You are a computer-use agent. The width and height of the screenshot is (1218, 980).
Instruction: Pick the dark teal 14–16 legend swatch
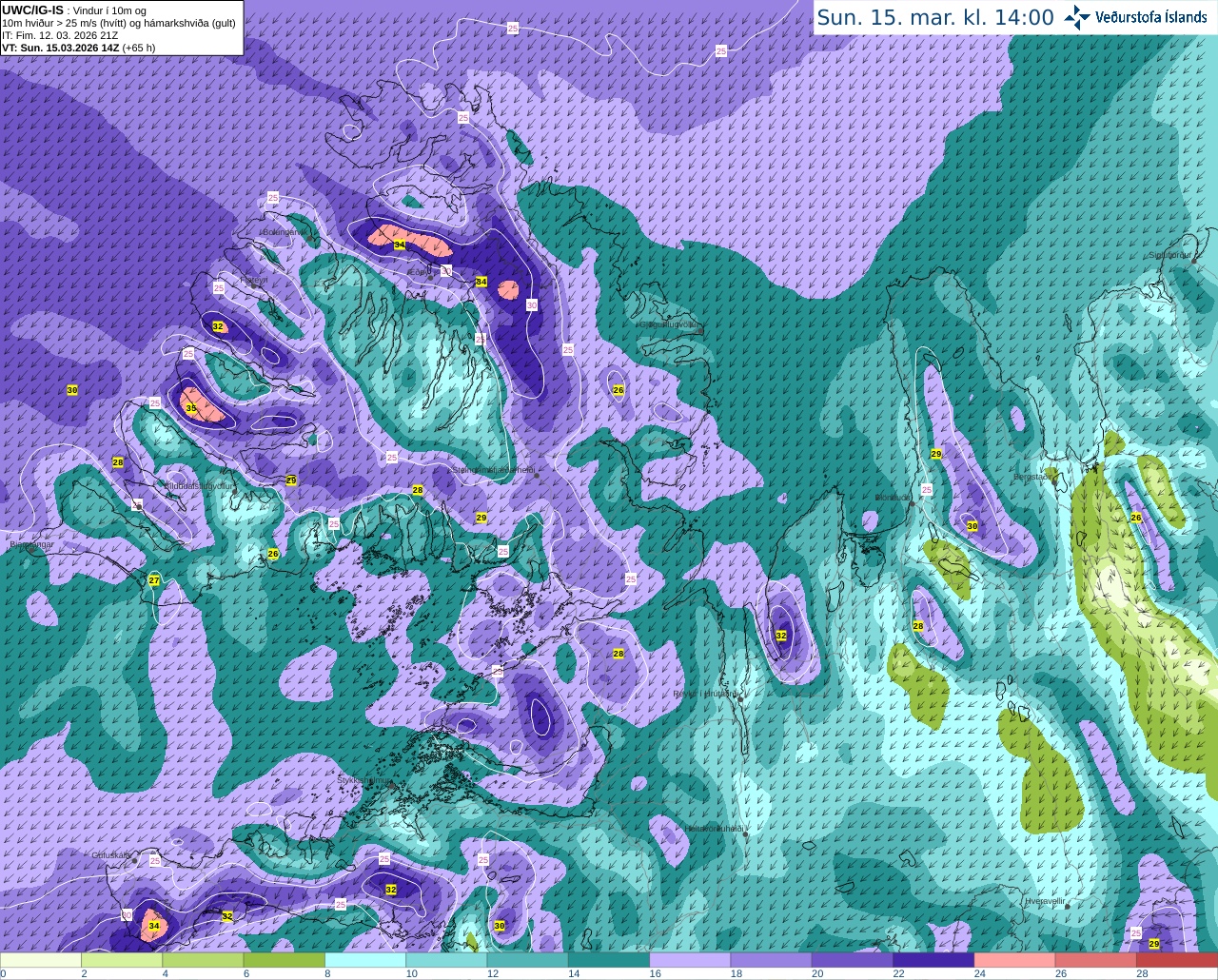(x=609, y=961)
